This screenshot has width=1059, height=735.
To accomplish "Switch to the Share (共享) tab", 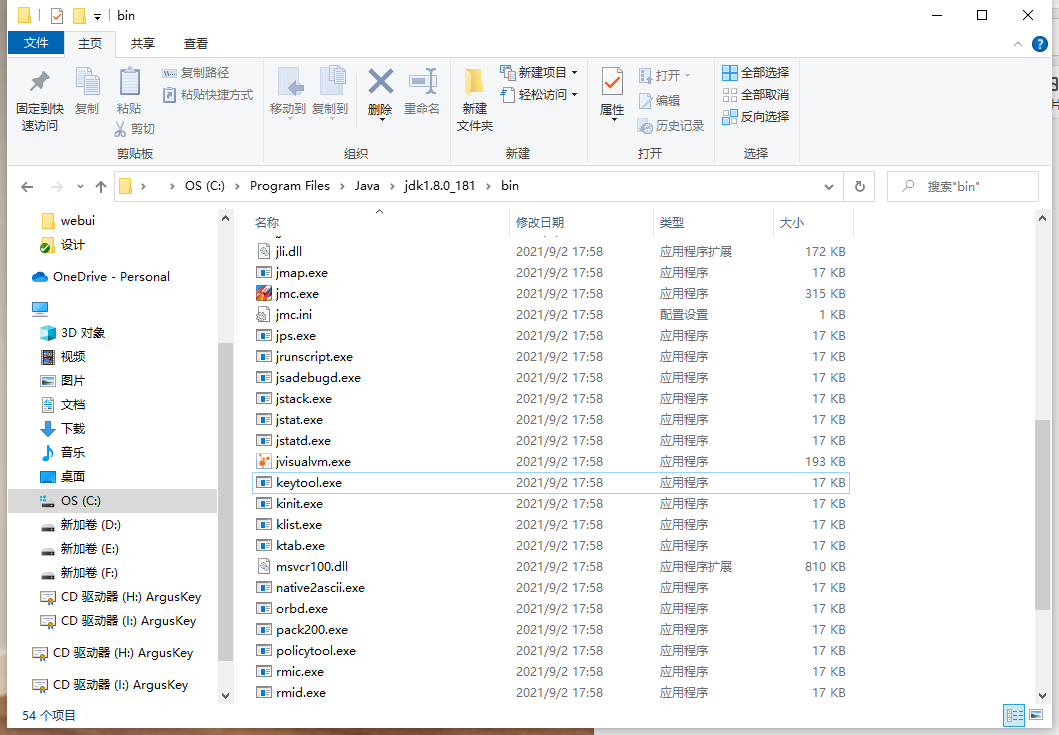I will [143, 43].
